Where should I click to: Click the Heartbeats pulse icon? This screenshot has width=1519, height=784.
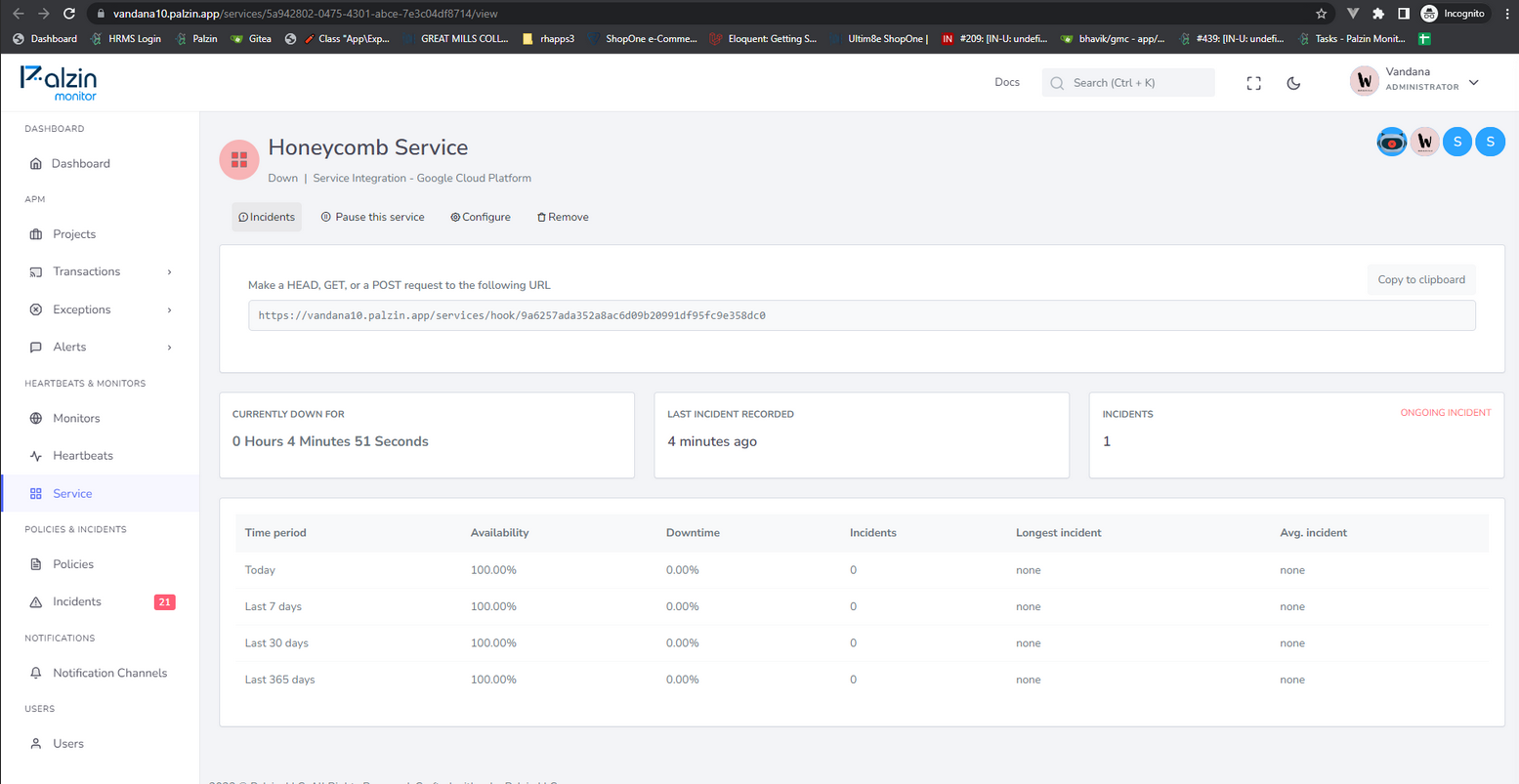[36, 456]
